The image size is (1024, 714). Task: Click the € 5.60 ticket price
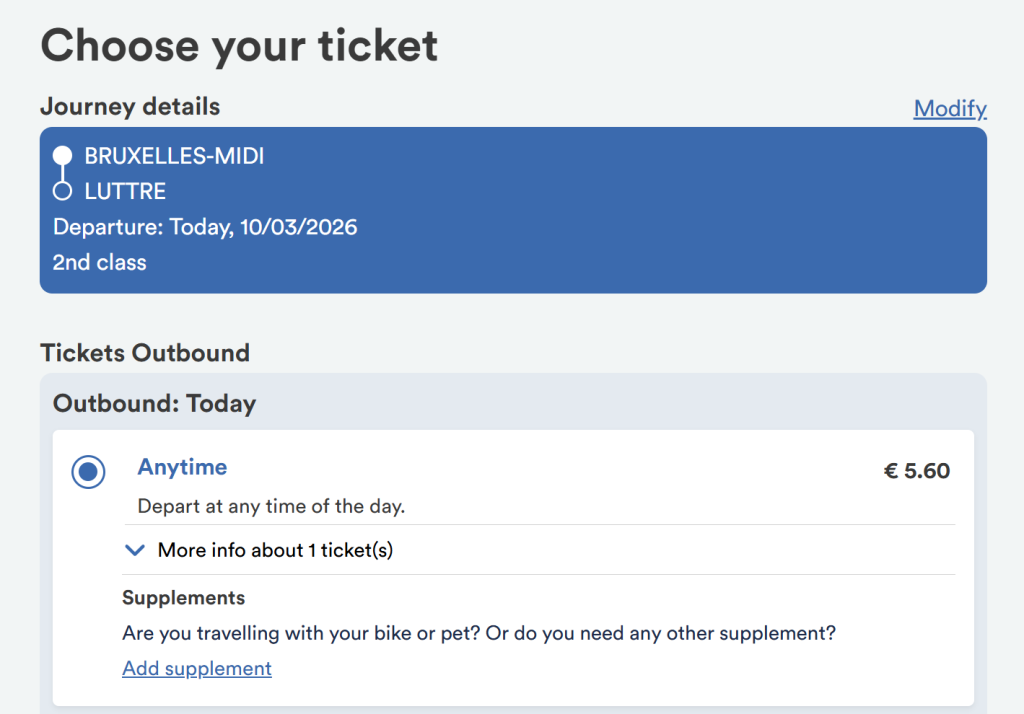[x=916, y=470]
